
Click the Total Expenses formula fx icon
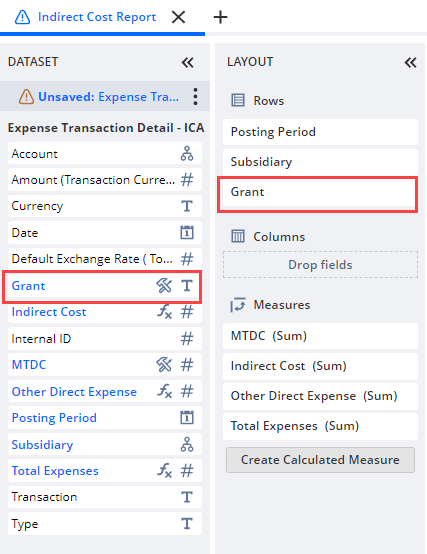click(165, 471)
